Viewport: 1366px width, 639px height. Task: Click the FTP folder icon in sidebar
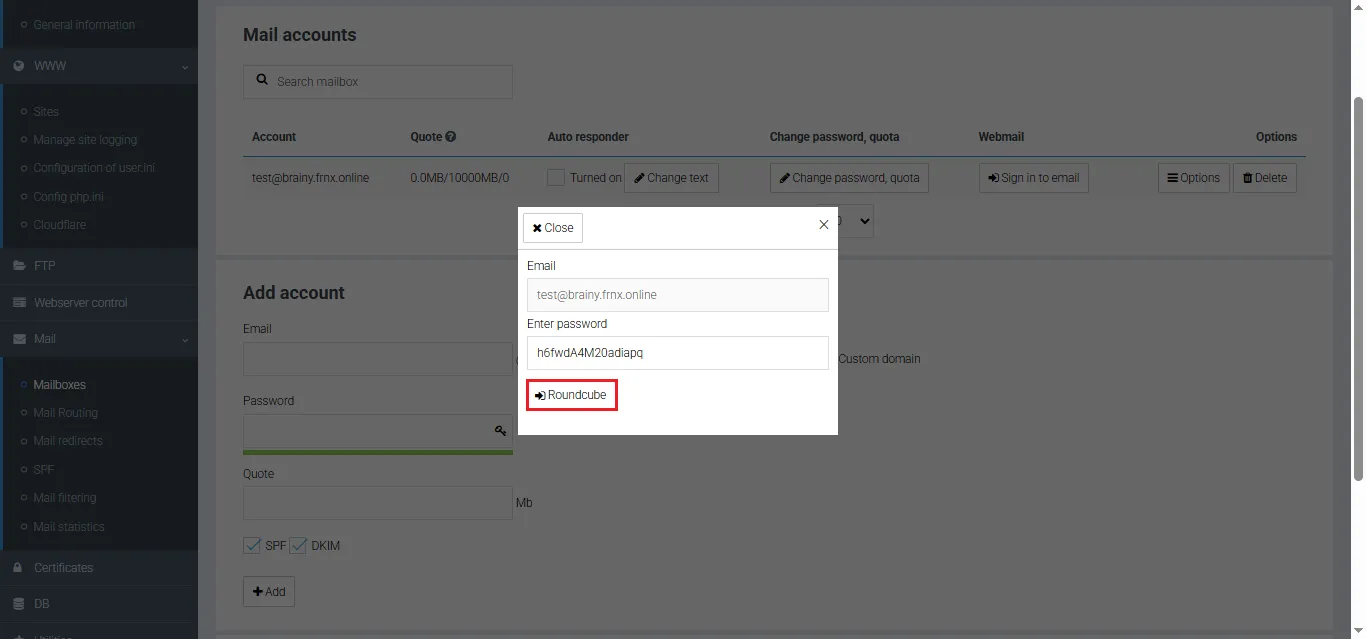[18, 266]
